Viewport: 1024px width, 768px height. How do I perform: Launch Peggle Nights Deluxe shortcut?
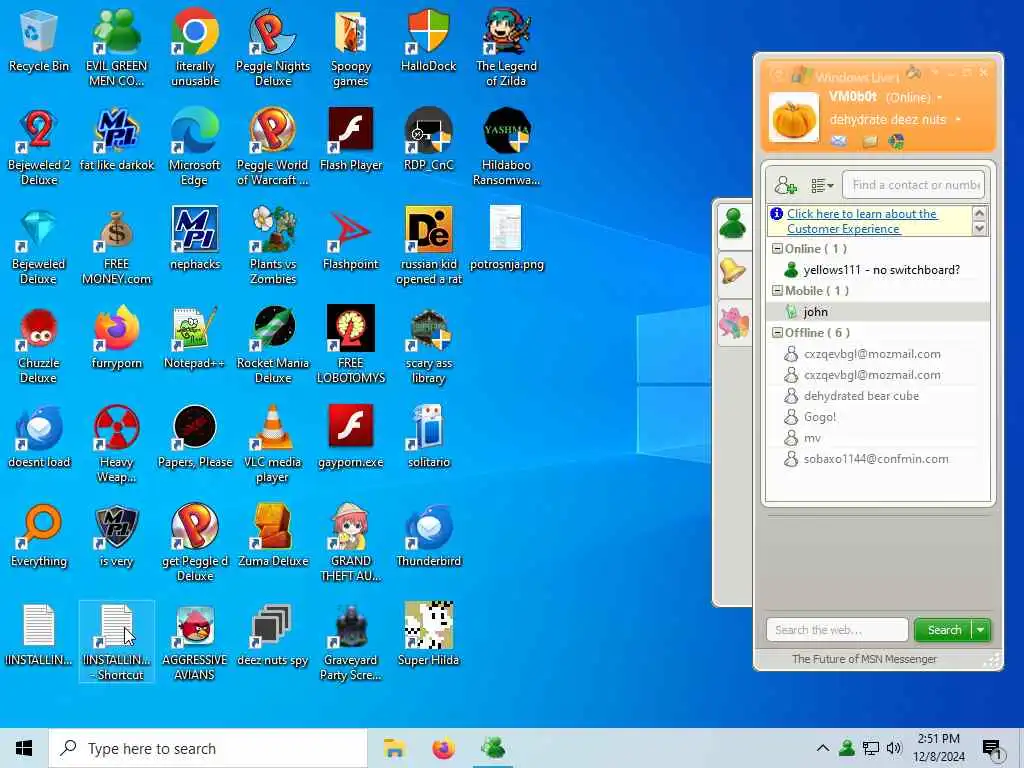point(273,48)
